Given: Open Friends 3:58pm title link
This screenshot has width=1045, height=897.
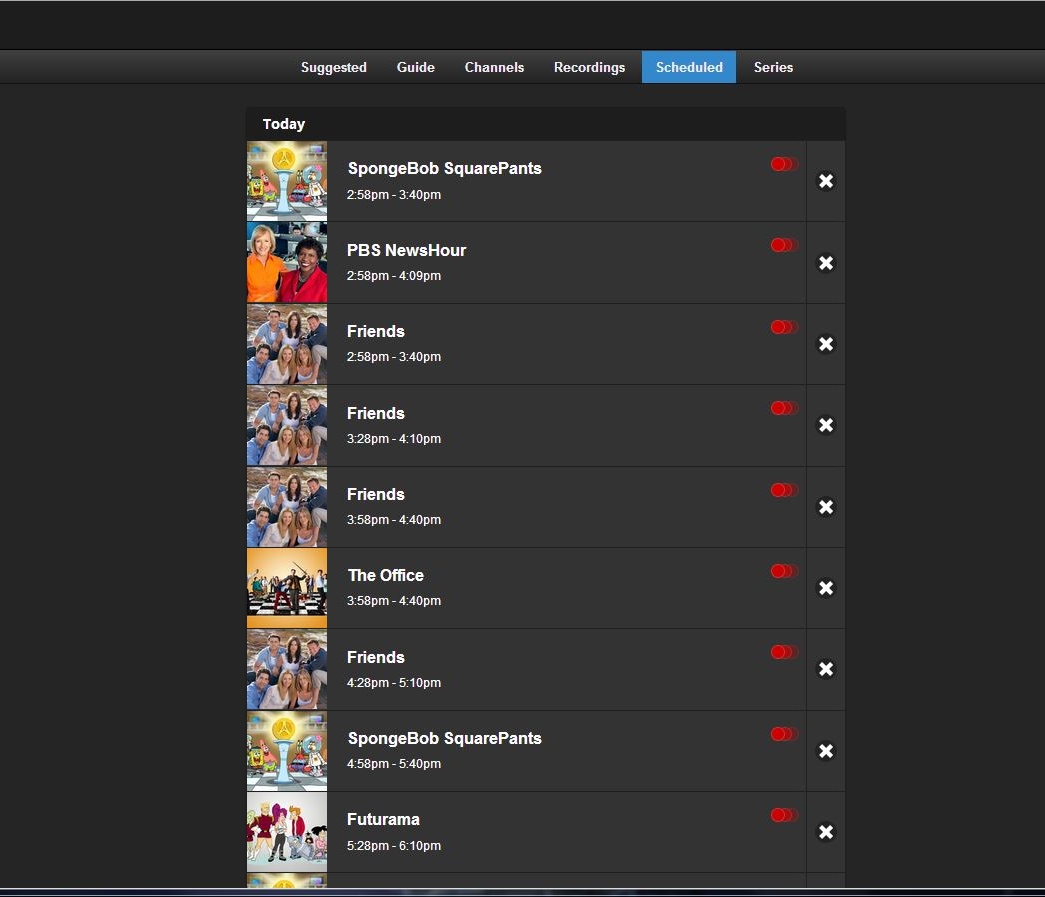Looking at the screenshot, I should (376, 494).
